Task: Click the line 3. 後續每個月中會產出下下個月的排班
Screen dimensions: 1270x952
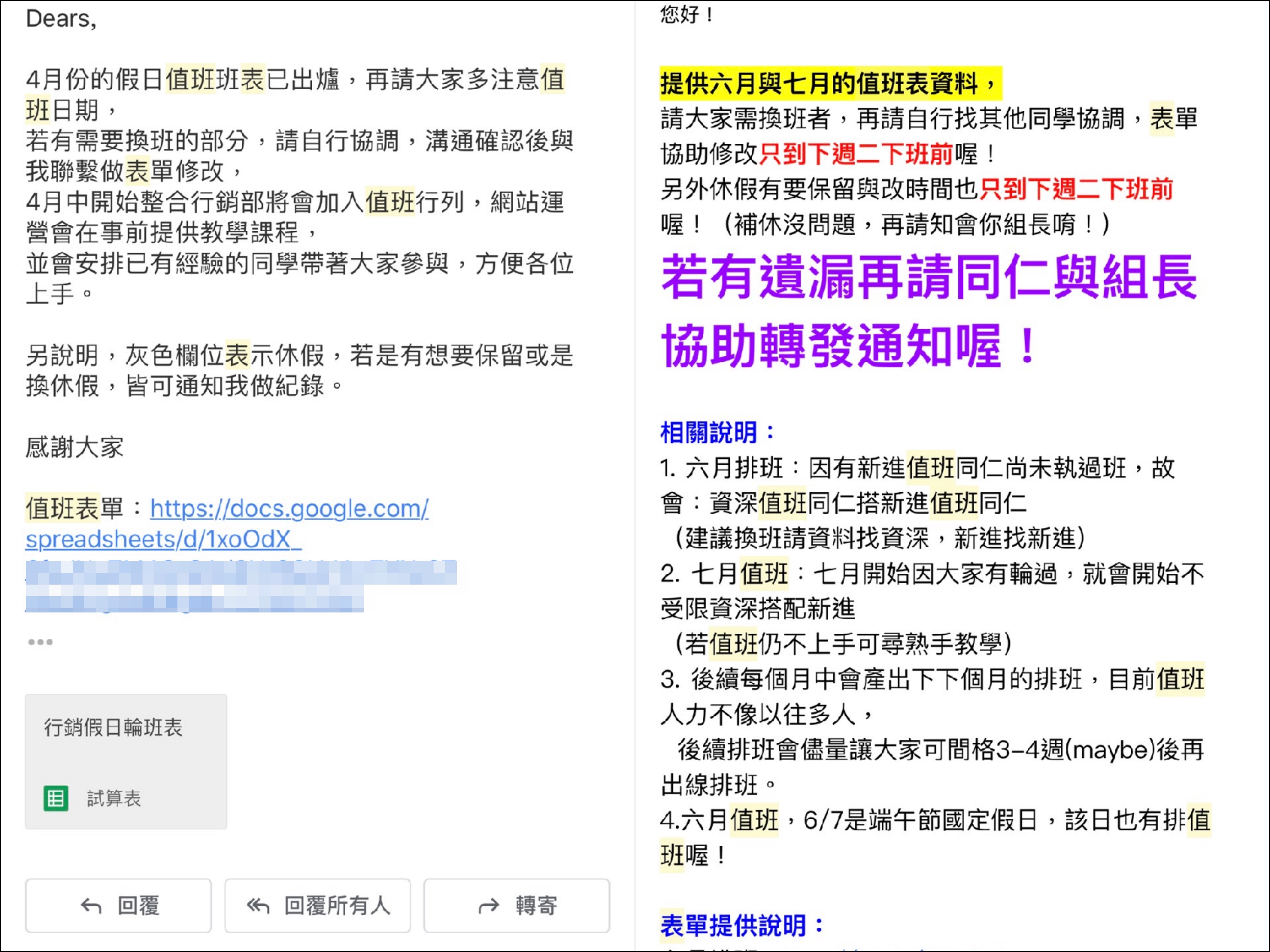Action: point(932,679)
